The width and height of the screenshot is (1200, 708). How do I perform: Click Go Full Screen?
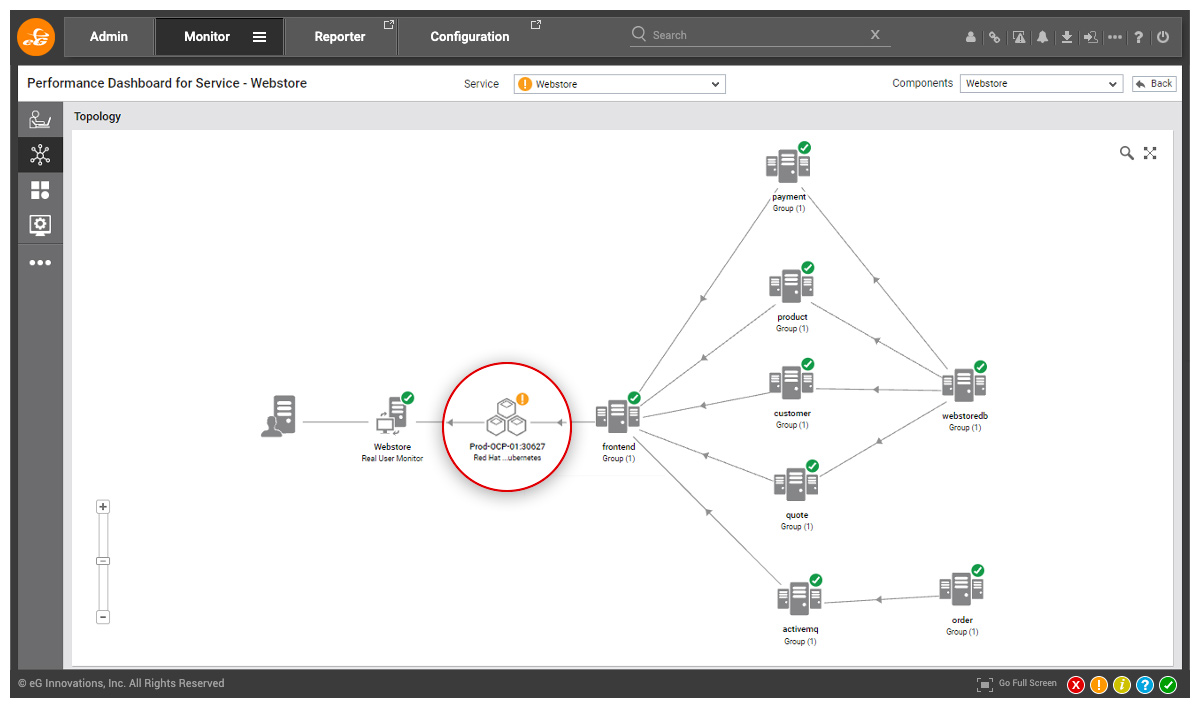1017,684
